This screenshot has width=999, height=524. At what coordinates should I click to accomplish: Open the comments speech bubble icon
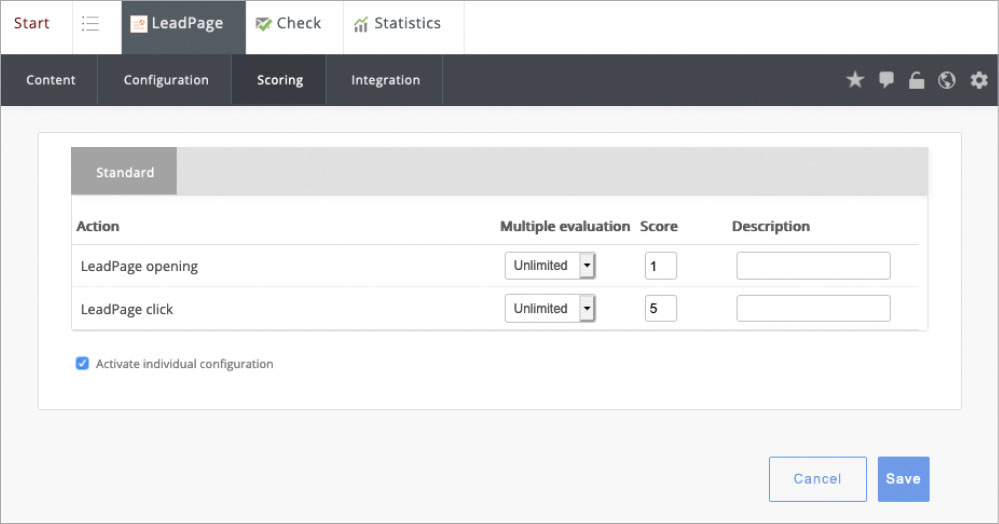click(886, 81)
